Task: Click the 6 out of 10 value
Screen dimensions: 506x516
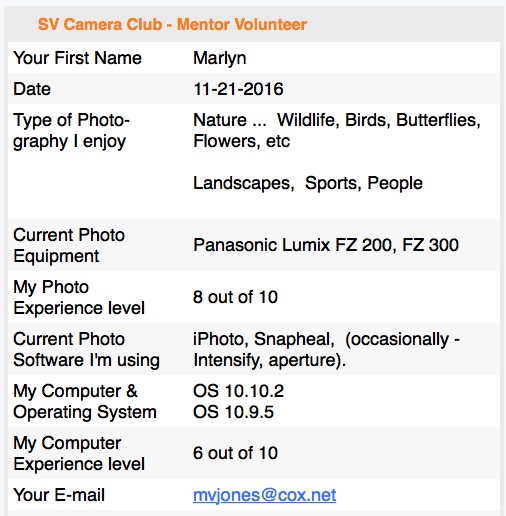Action: tap(235, 453)
